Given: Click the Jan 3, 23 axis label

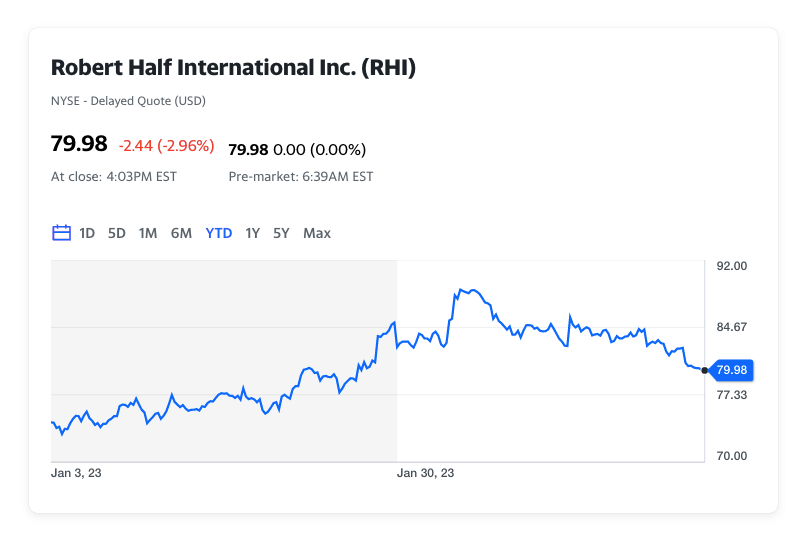Looking at the screenshot, I should [x=76, y=473].
